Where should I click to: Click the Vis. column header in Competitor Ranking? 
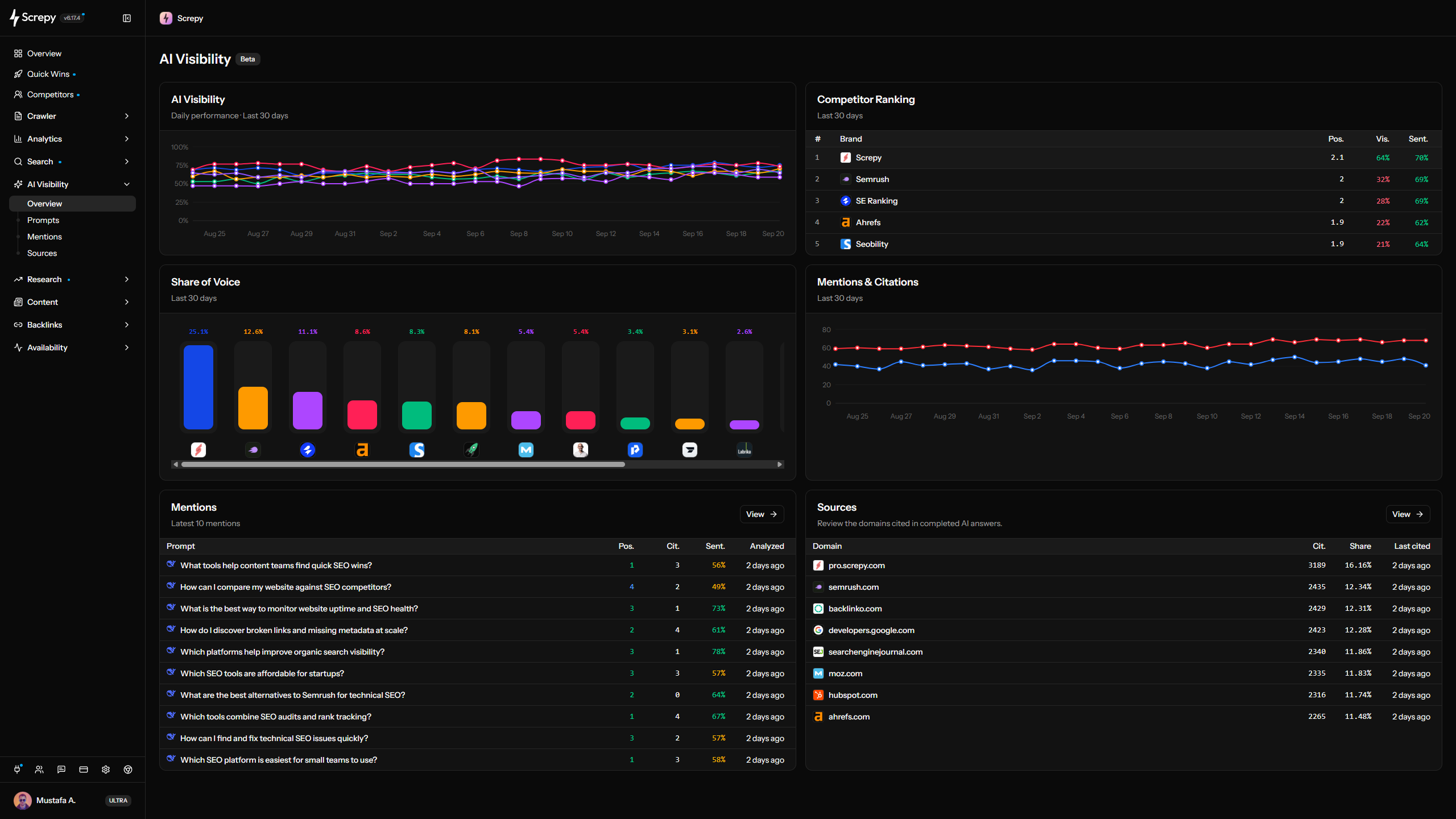[x=1382, y=139]
